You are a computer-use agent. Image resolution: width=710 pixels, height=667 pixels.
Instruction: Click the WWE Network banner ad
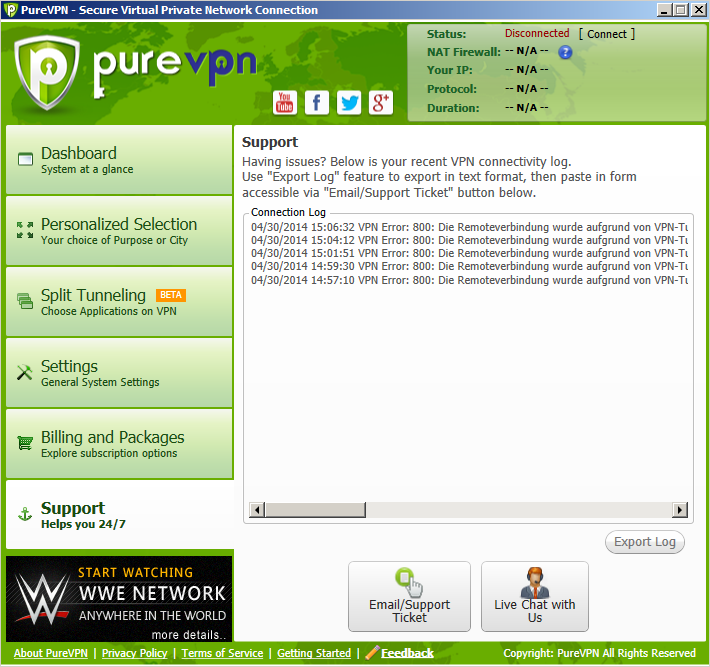tap(119, 599)
